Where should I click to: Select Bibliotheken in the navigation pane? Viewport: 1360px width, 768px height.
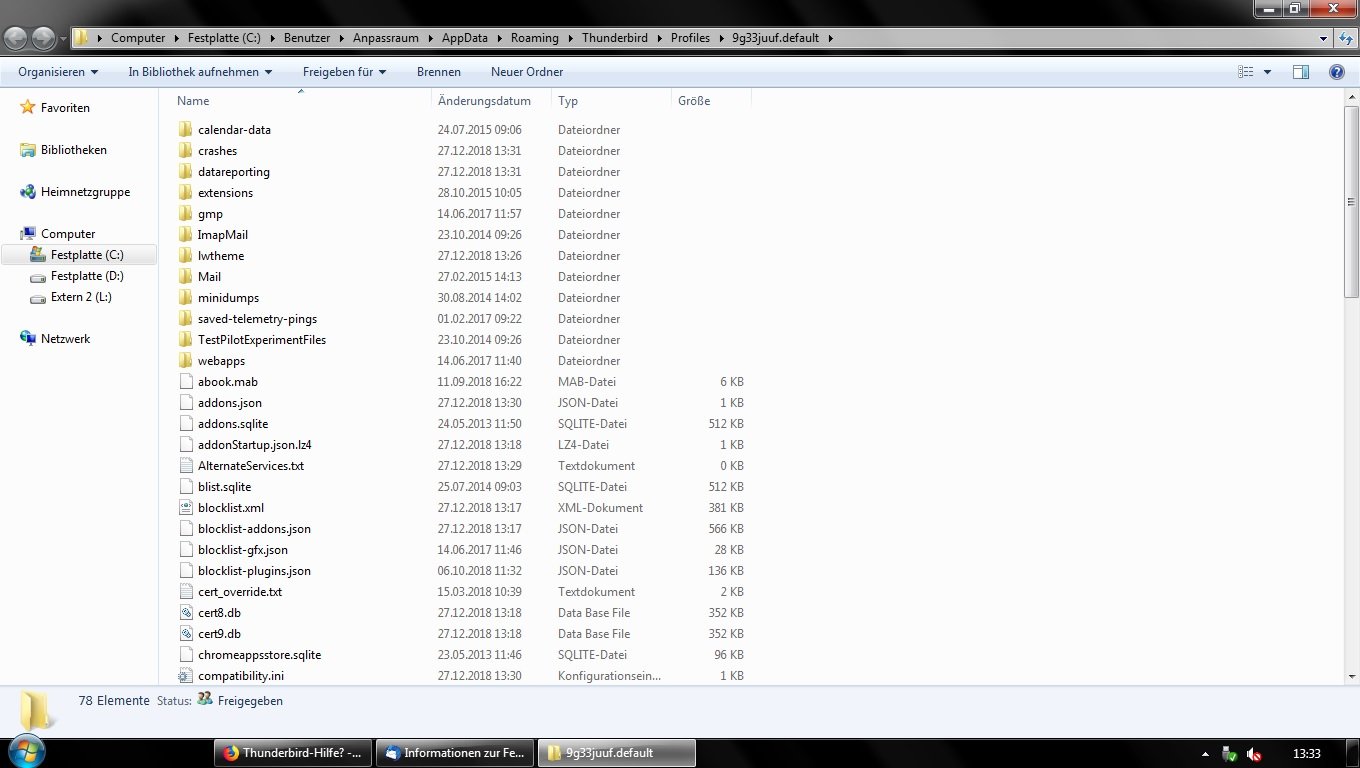[x=74, y=150]
